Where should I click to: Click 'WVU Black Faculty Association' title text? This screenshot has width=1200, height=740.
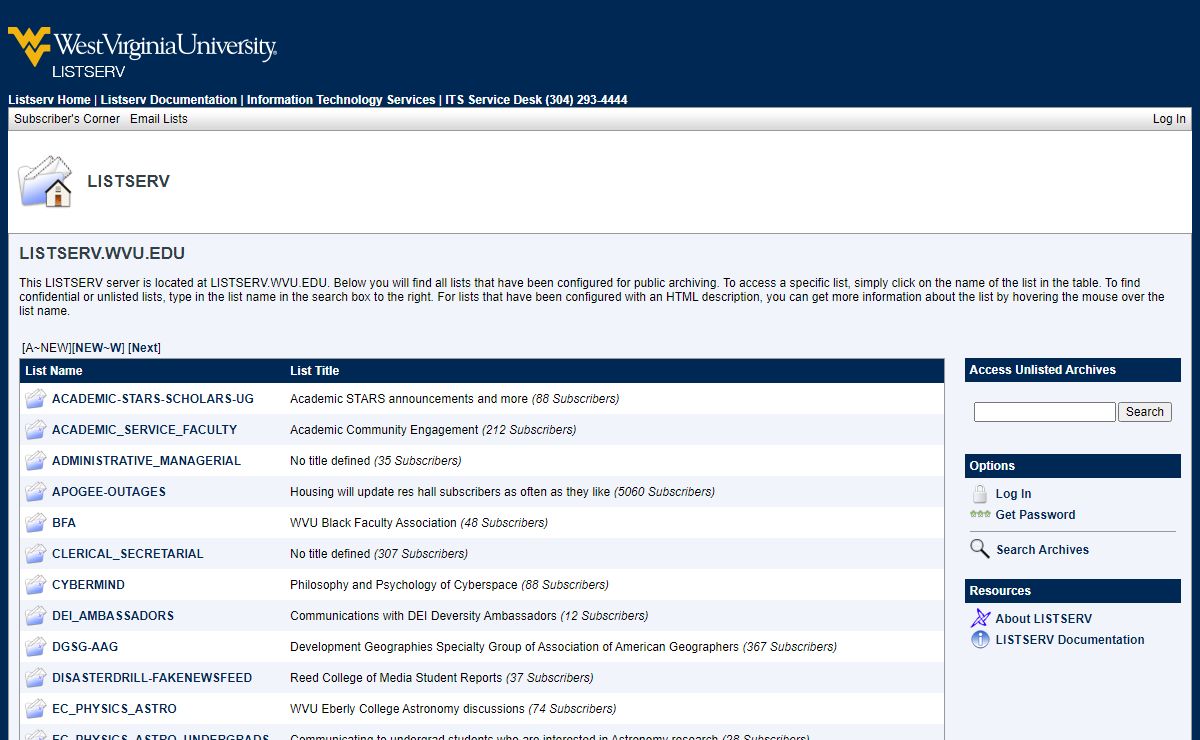click(x=373, y=523)
